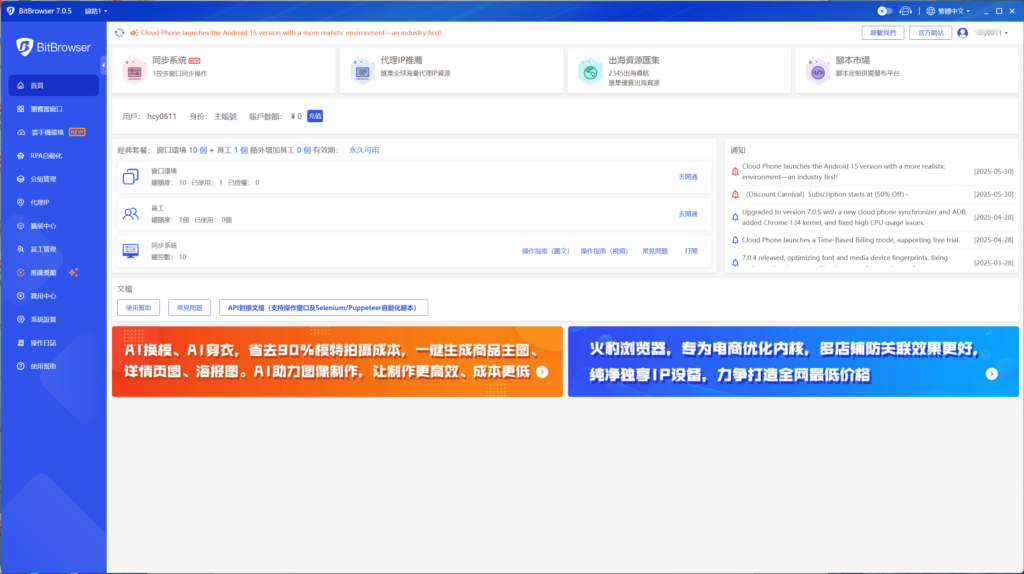This screenshot has height=574, width=1024.
Task: Click the BitBrowser shield logo in sidebar
Action: coord(25,47)
